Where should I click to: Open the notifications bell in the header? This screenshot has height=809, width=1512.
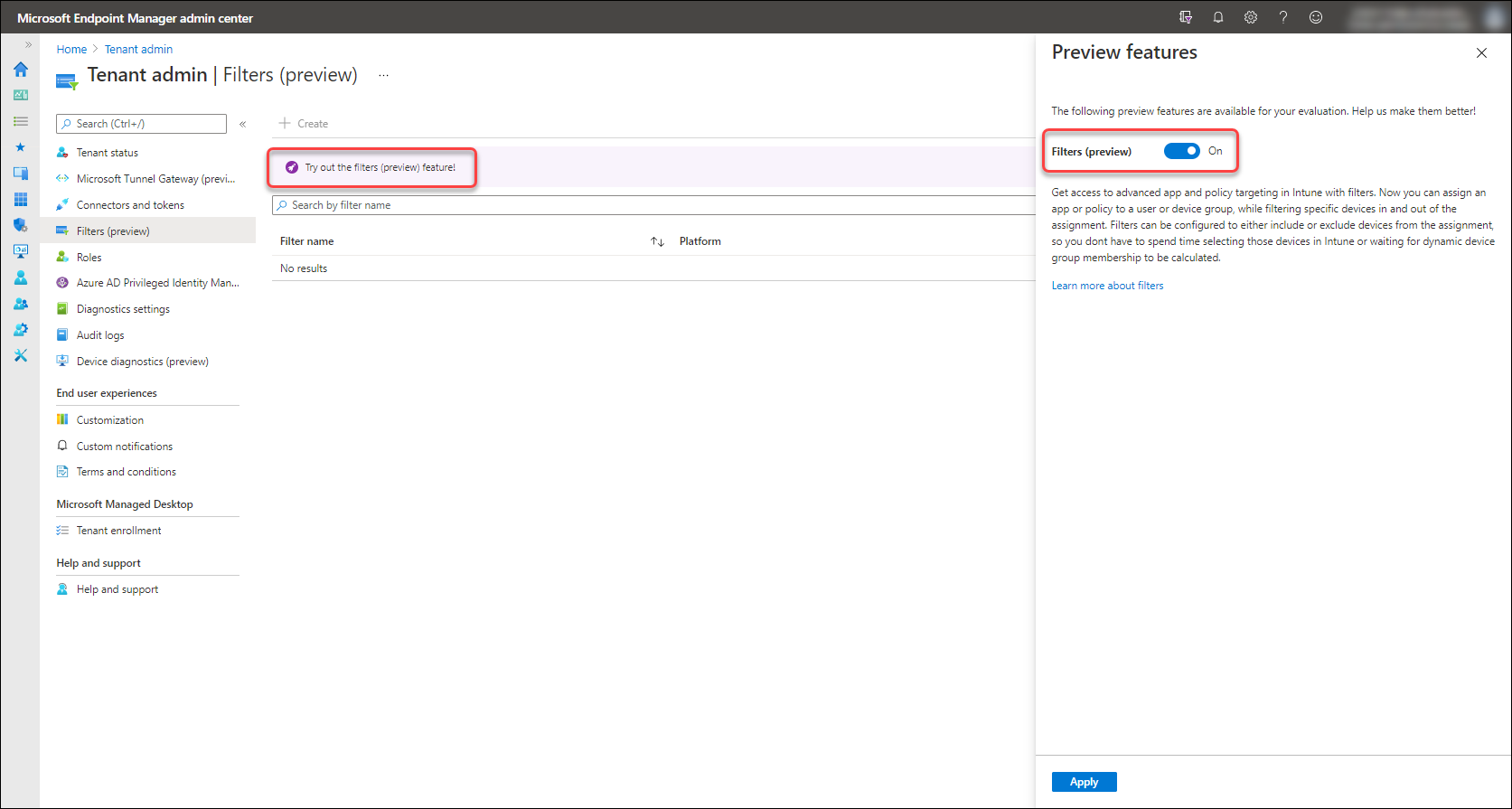(x=1218, y=17)
